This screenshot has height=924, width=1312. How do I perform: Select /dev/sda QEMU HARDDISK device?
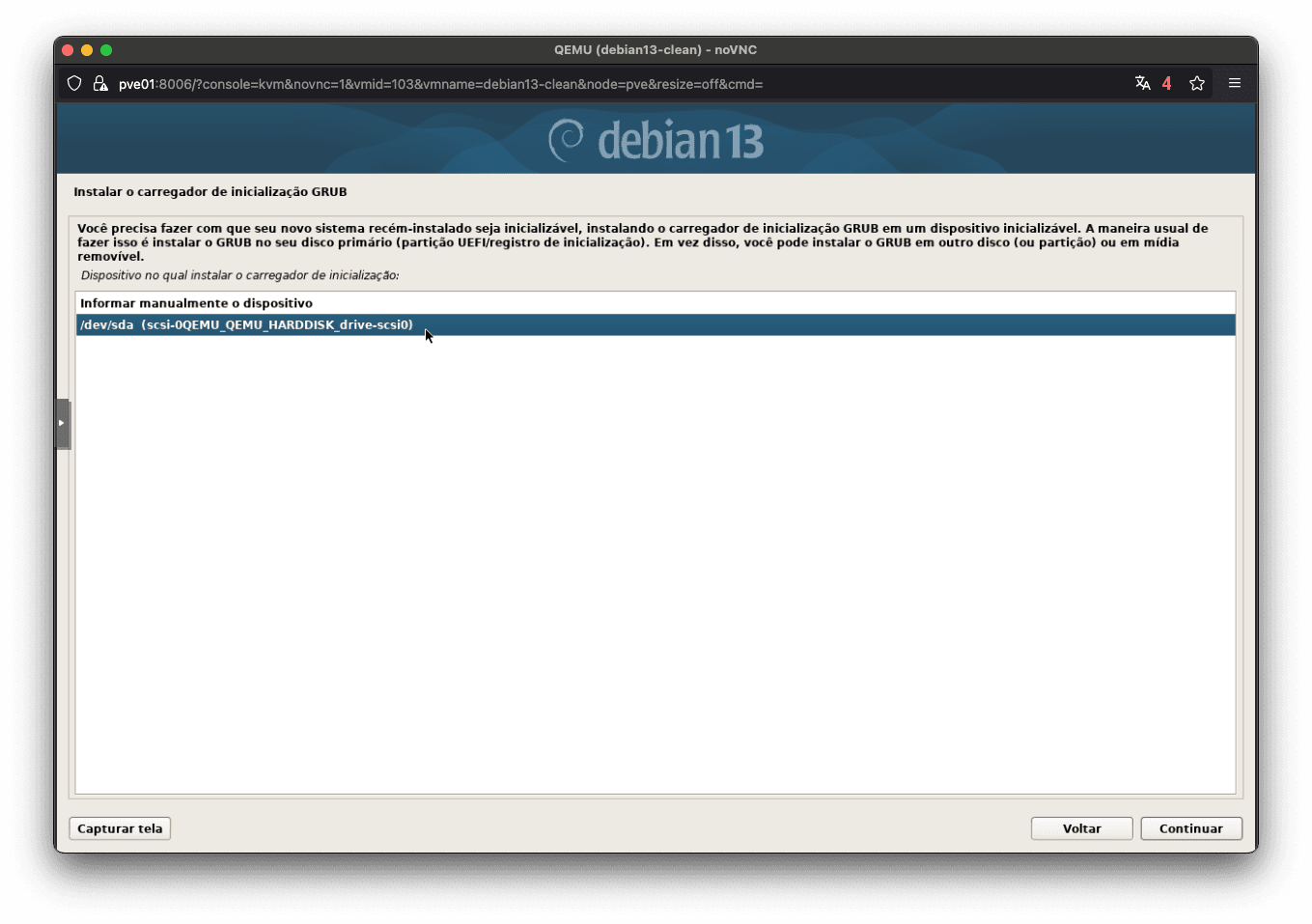point(656,325)
